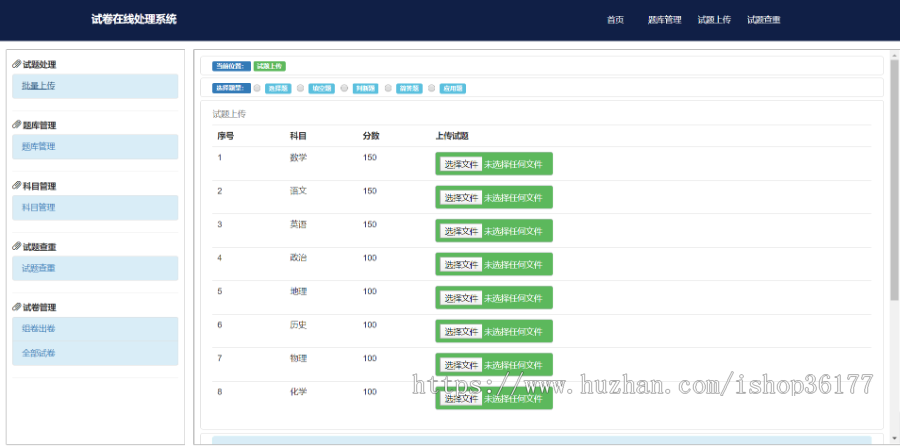The width and height of the screenshot is (900, 448).
Task: Click the scrollbar down arrow
Action: (894, 441)
